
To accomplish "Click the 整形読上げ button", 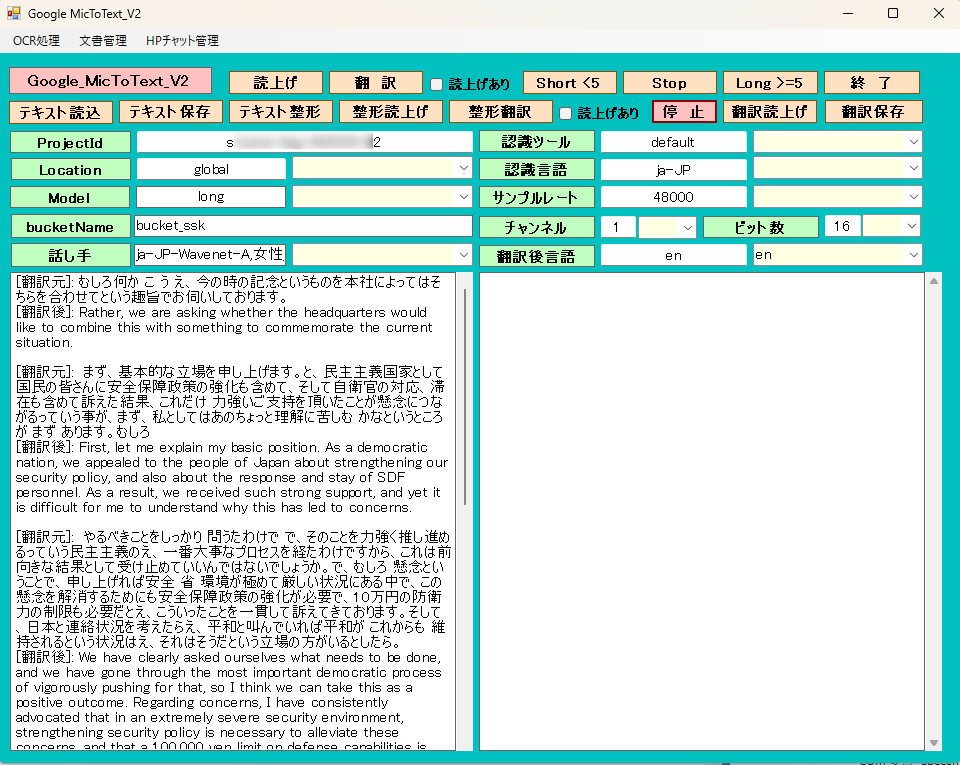I will click(x=390, y=112).
